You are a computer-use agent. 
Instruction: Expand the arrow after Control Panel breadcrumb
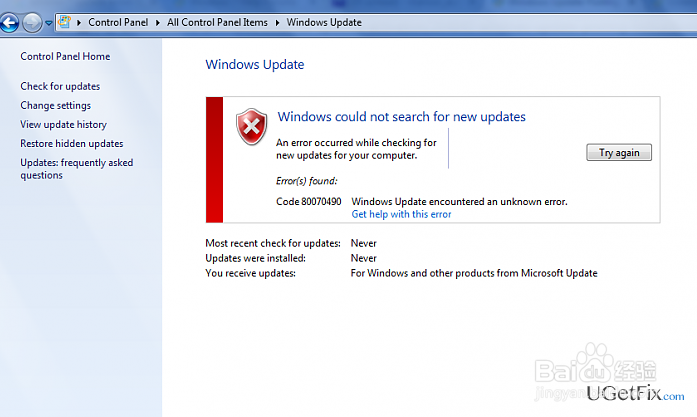pyautogui.click(x=157, y=23)
